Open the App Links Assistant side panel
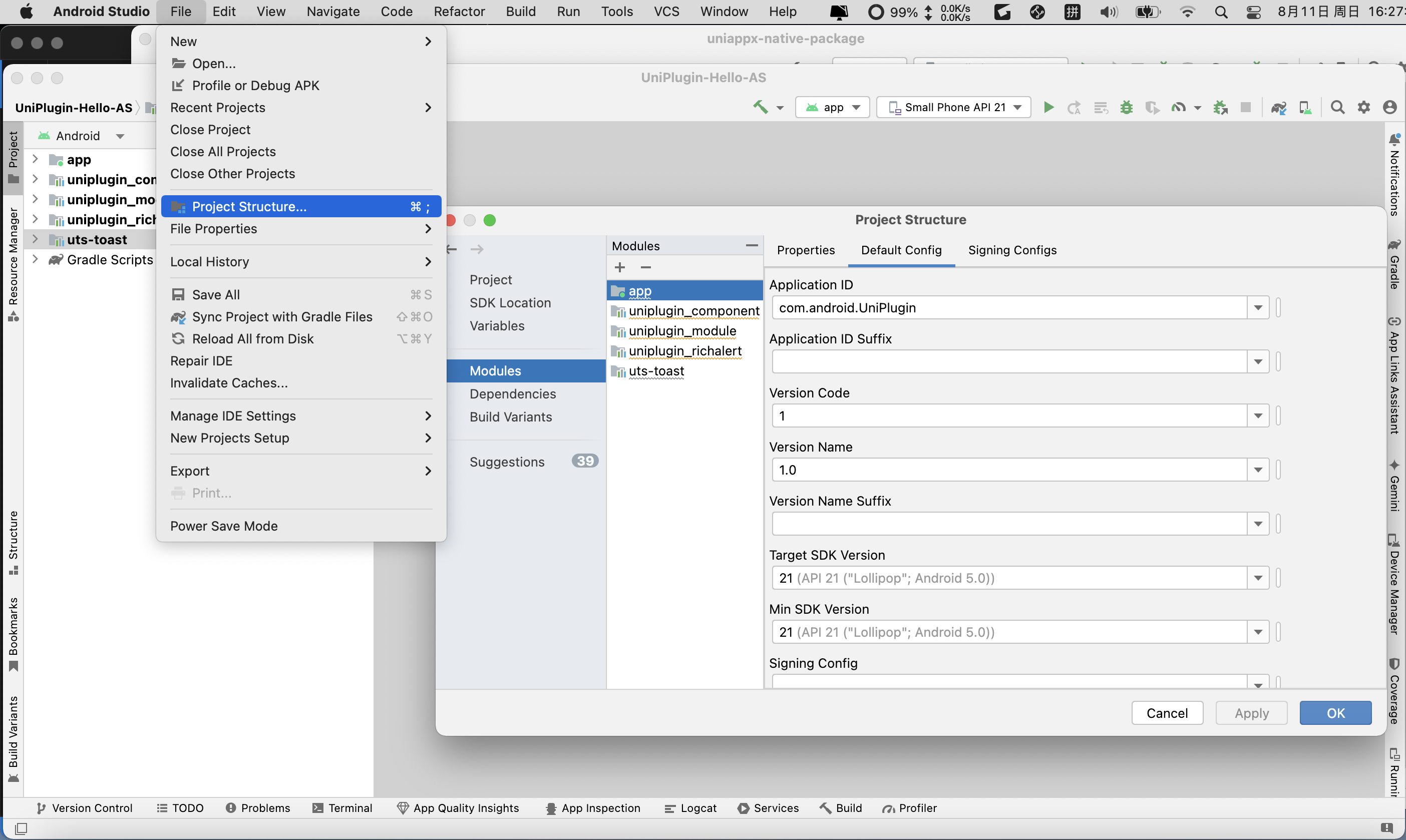This screenshot has height=840, width=1406. coord(1394,376)
